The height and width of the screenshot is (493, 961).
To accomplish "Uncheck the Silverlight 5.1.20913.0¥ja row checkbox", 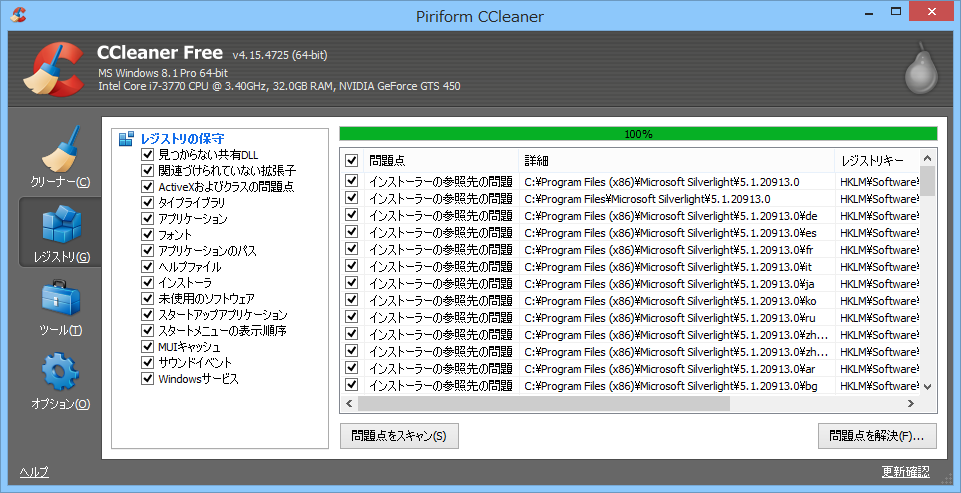I will pyautogui.click(x=351, y=283).
